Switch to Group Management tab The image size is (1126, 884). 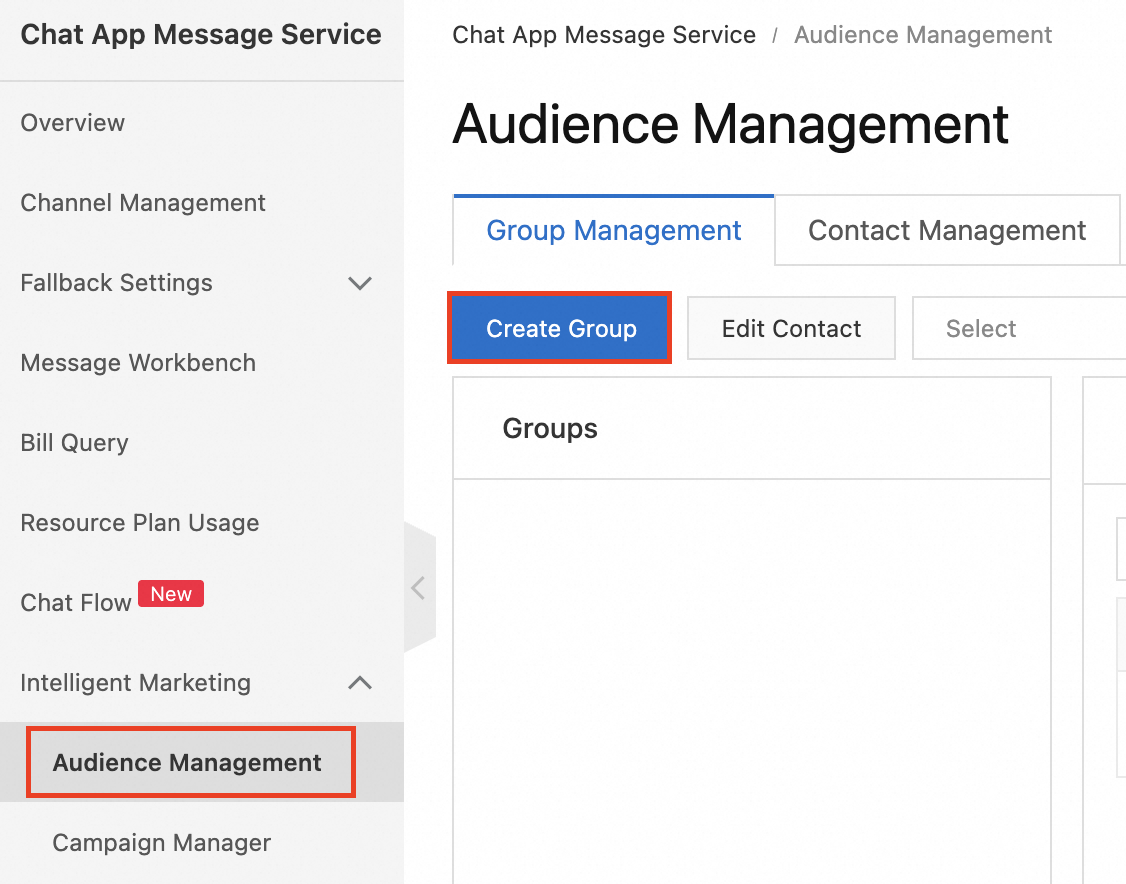(x=613, y=231)
